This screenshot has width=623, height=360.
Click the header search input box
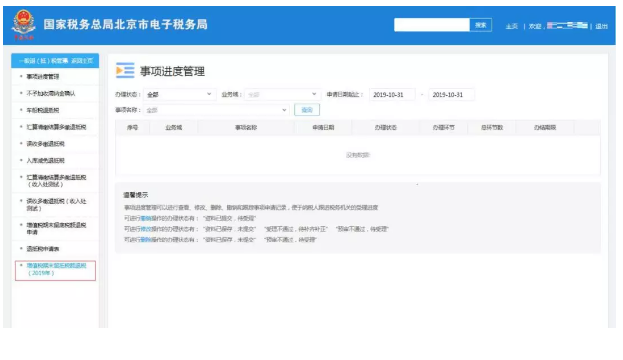tap(431, 25)
